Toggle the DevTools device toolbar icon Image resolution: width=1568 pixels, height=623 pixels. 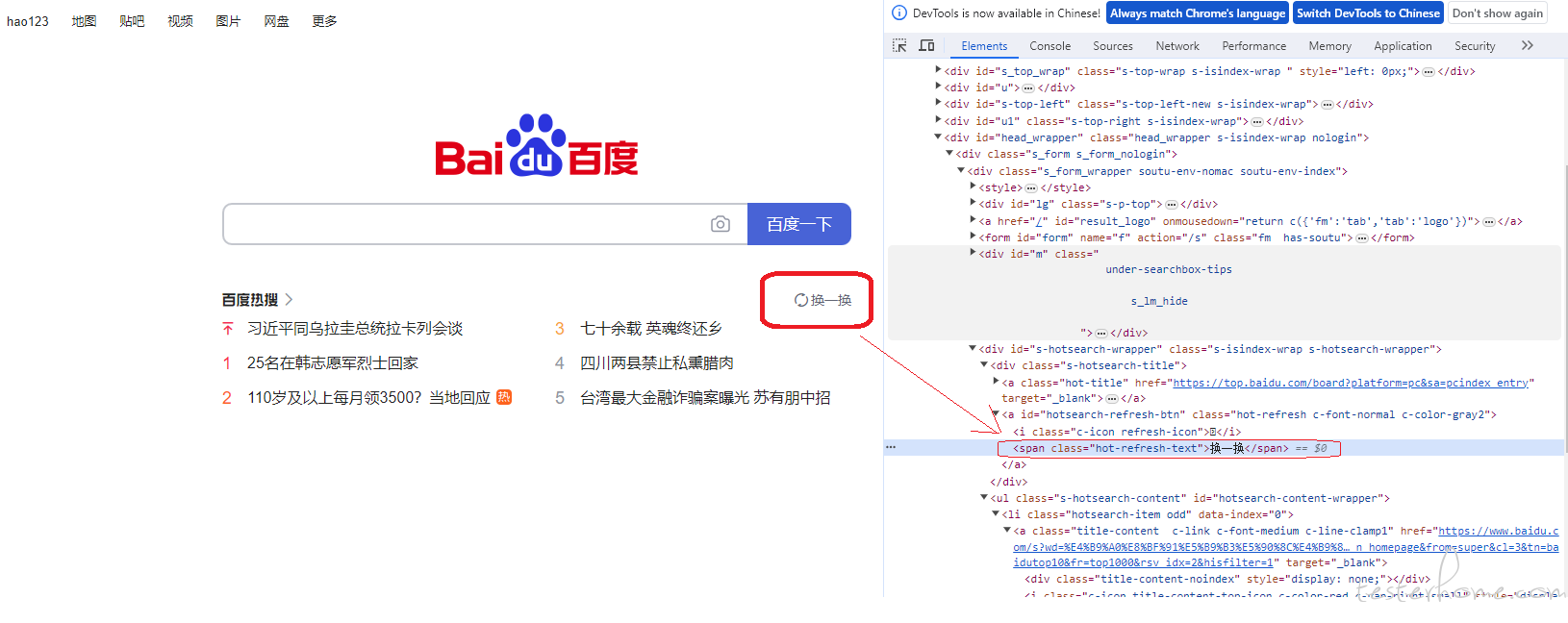coord(926,45)
